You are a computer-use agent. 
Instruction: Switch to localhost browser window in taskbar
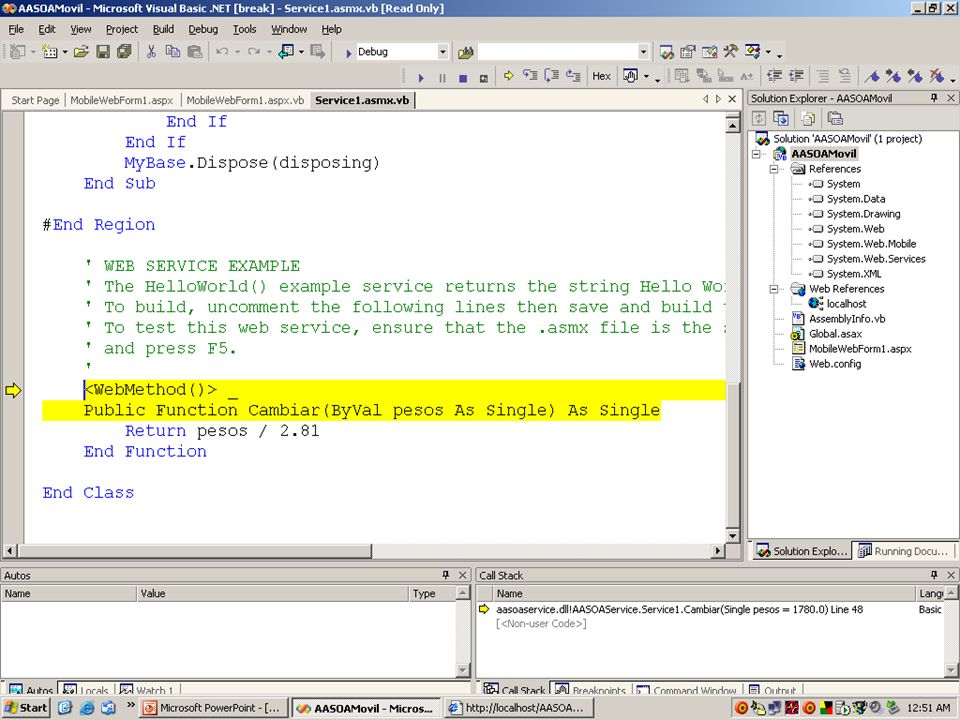517,708
